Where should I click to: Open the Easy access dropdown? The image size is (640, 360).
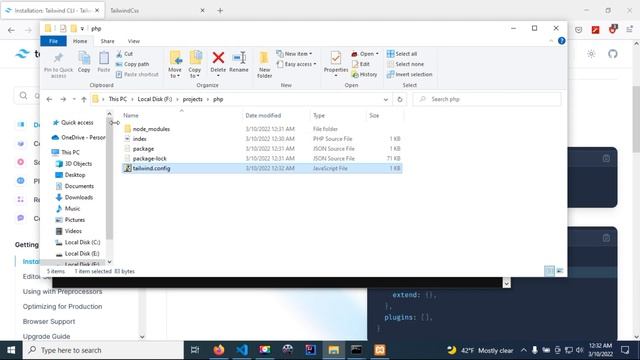[297, 64]
